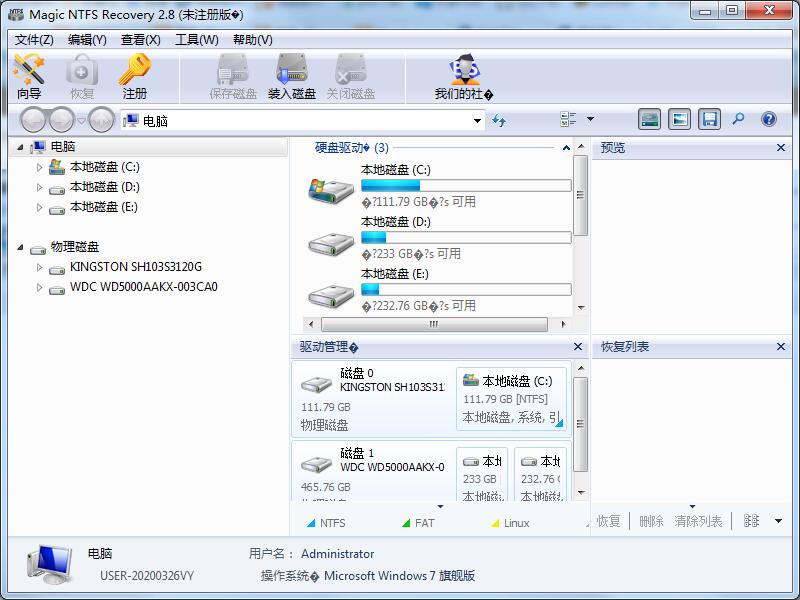Toggle the preview panel picture icon
Screen dimensions: 800x600
680,119
